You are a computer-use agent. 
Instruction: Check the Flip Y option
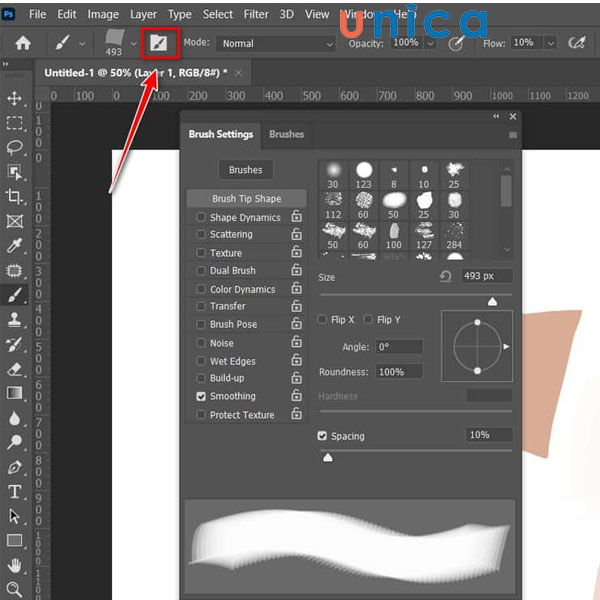tap(368, 319)
